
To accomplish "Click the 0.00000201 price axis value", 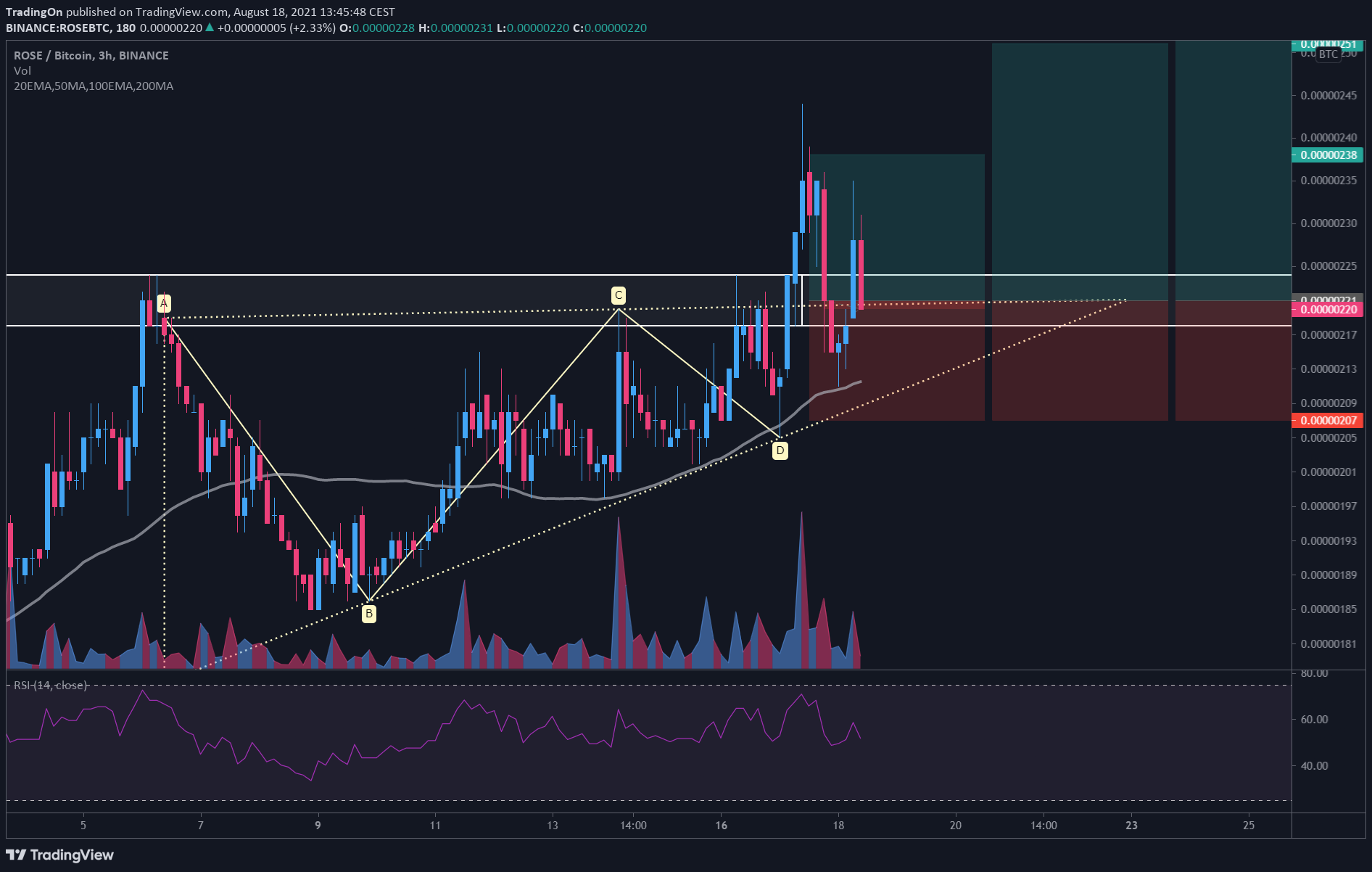I will pyautogui.click(x=1328, y=472).
